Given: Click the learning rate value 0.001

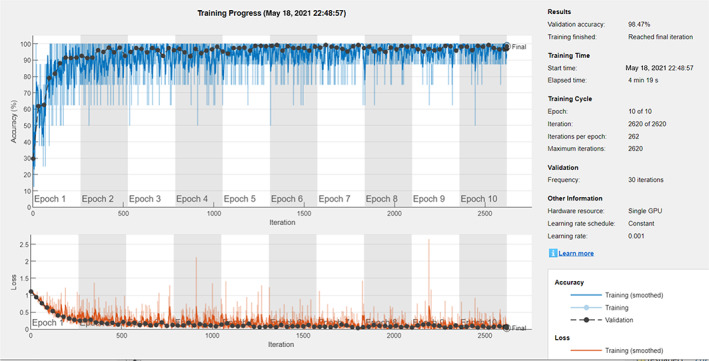Looking at the screenshot, I should point(636,236).
